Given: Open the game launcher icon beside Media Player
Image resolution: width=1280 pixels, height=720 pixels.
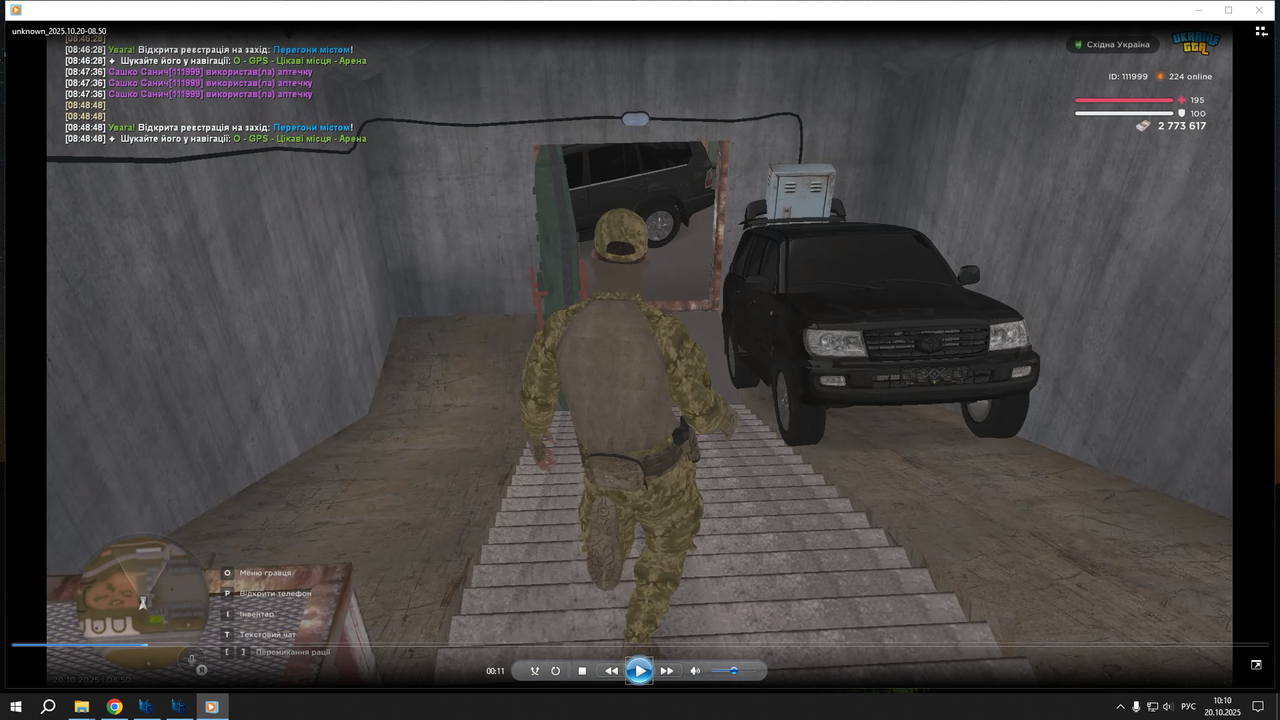Looking at the screenshot, I should pyautogui.click(x=178, y=707).
